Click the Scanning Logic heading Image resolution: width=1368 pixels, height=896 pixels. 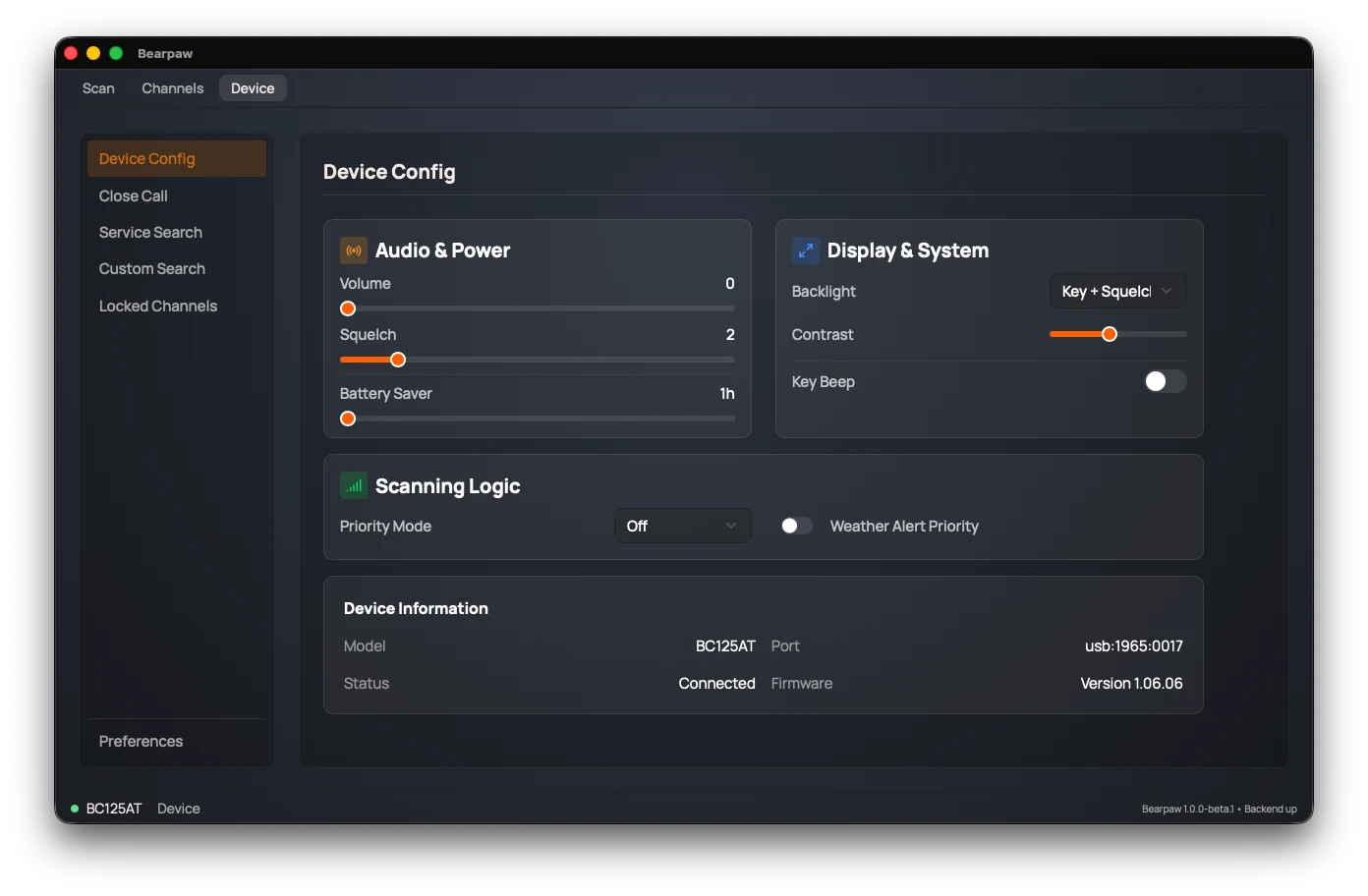point(447,486)
